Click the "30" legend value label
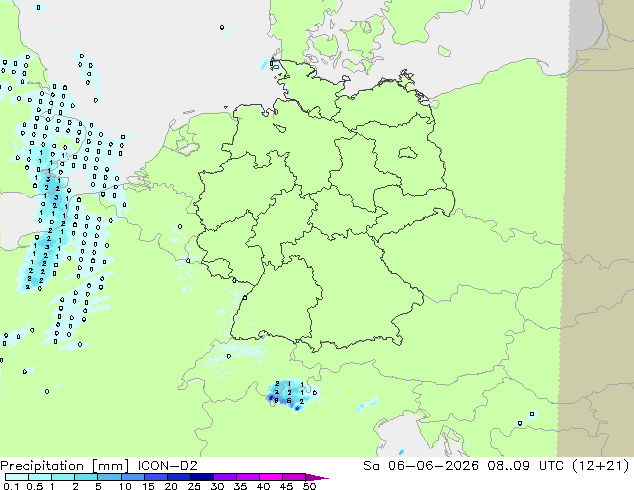This screenshot has width=634, height=490. click(218, 486)
